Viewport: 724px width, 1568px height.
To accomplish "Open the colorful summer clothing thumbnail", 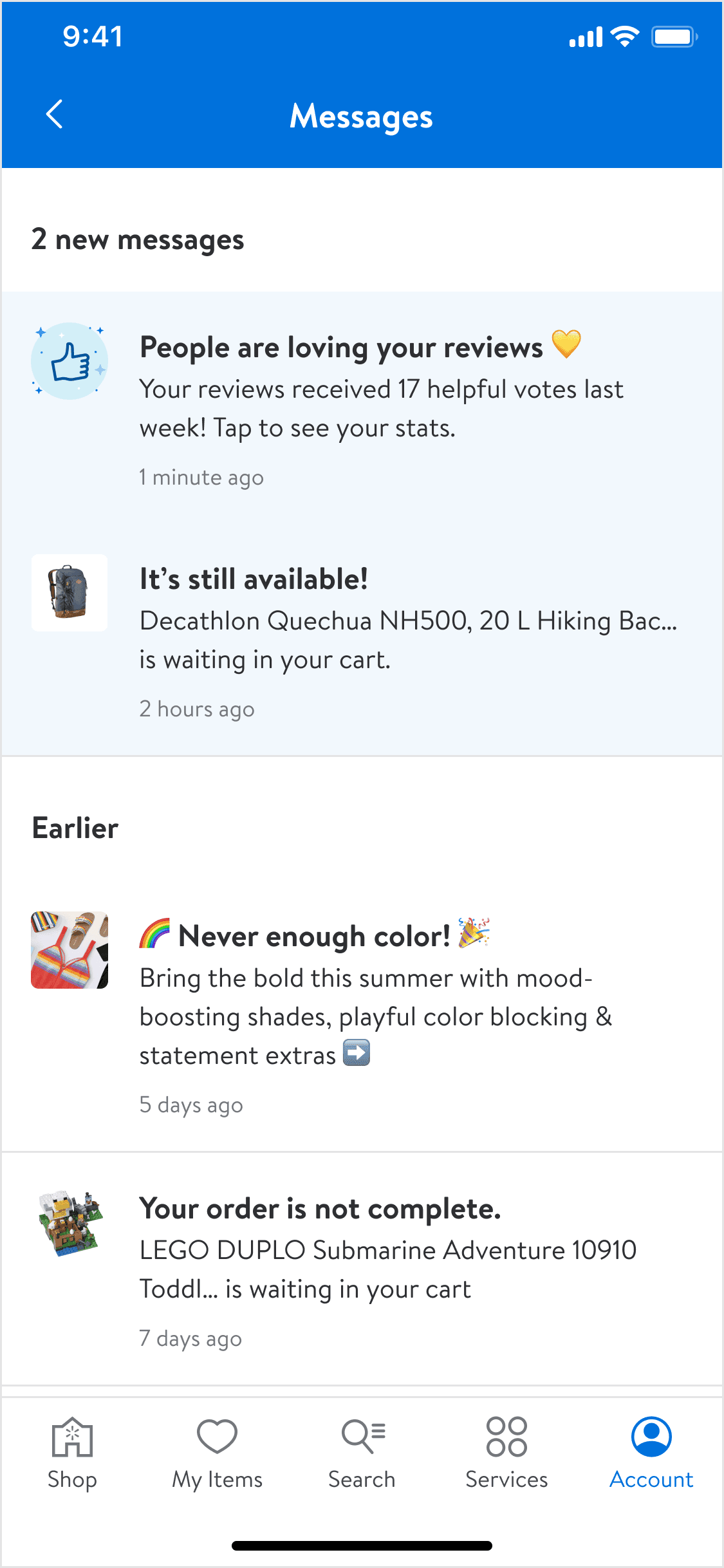I will click(x=70, y=950).
